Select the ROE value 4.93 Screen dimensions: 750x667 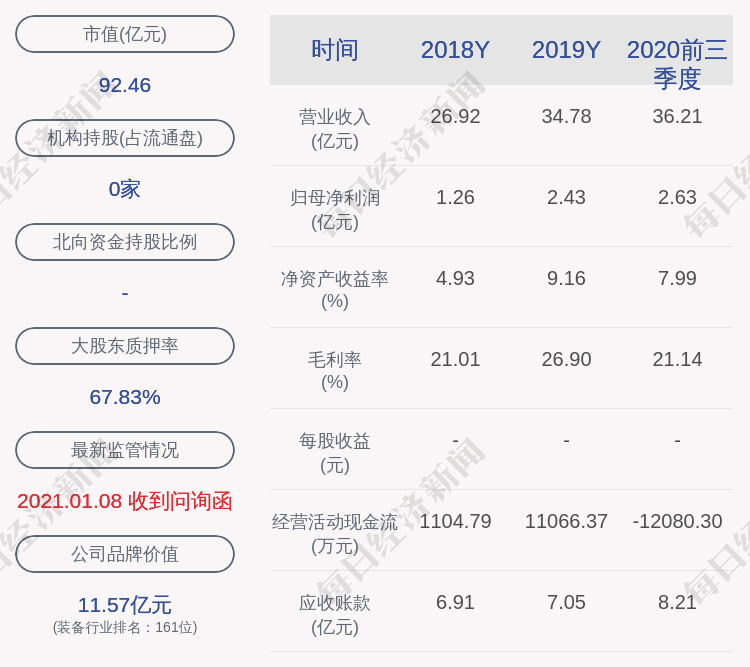tap(455, 278)
